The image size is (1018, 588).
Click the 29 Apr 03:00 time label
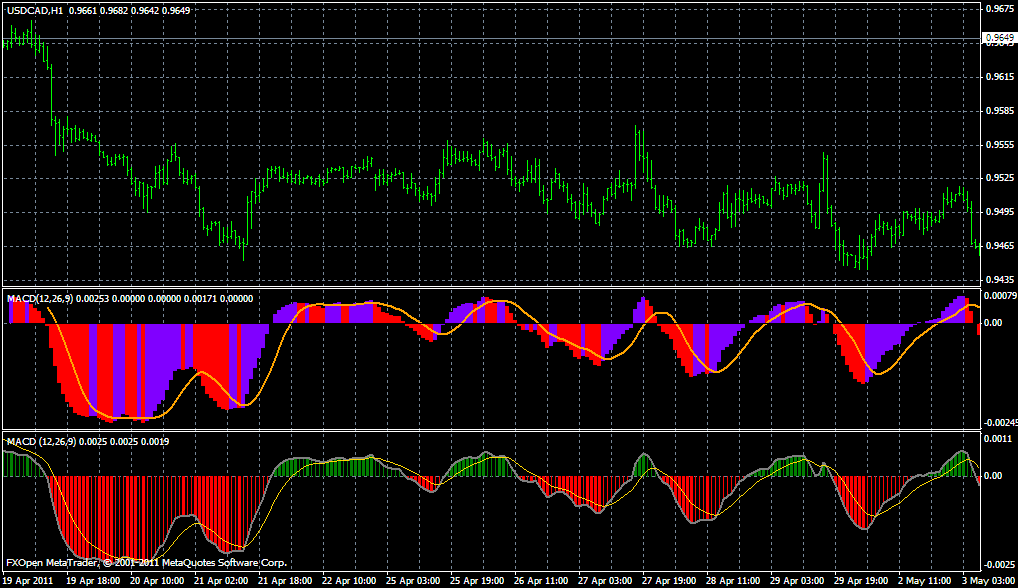(797, 580)
